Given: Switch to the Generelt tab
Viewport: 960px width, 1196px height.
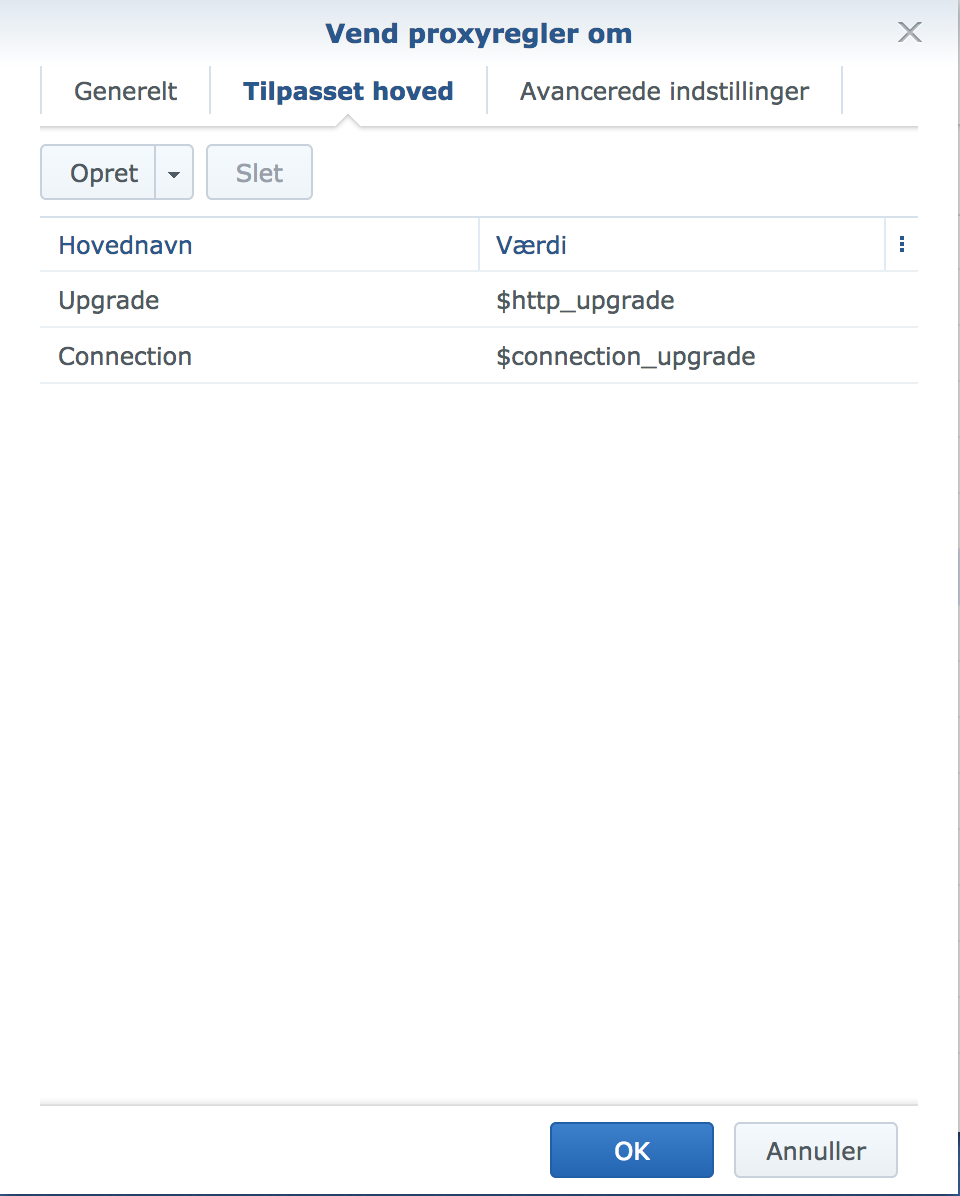Looking at the screenshot, I should (x=124, y=90).
